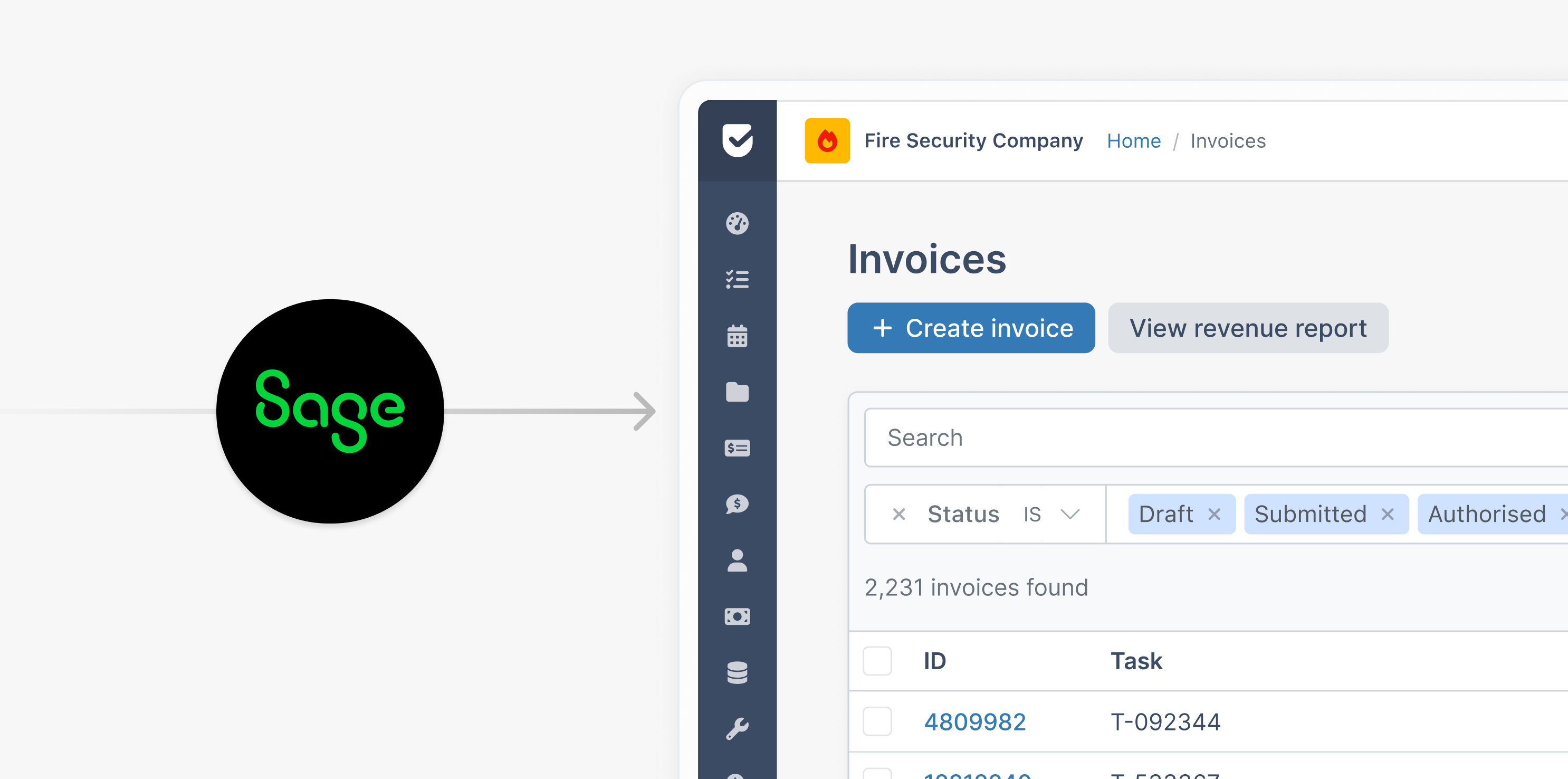Screen dimensions: 1568x779
Task: Open the wrench tools sidebar icon
Action: coord(737,728)
